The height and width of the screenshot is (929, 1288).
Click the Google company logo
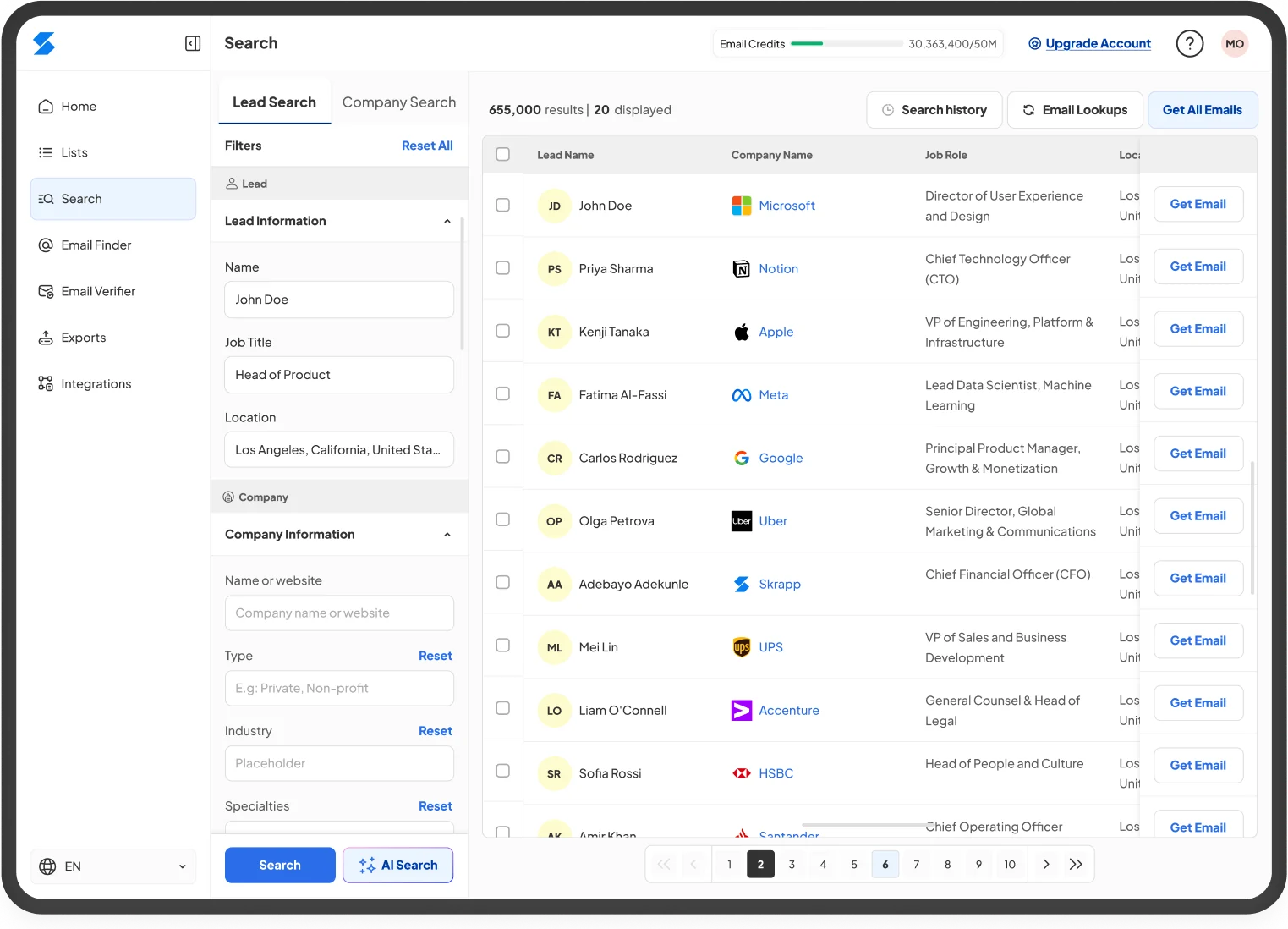(742, 458)
